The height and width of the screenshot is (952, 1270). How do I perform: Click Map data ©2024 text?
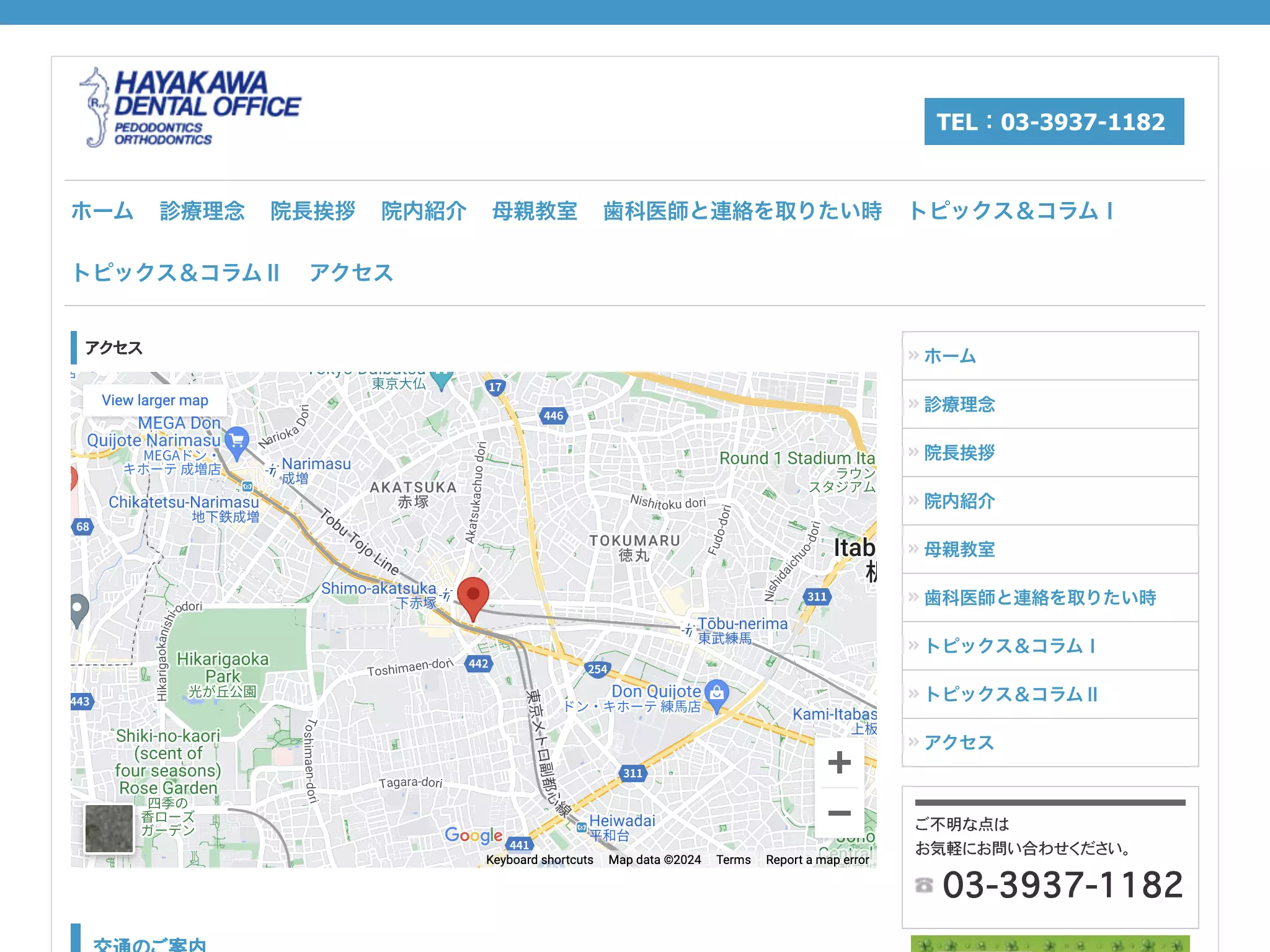point(655,860)
